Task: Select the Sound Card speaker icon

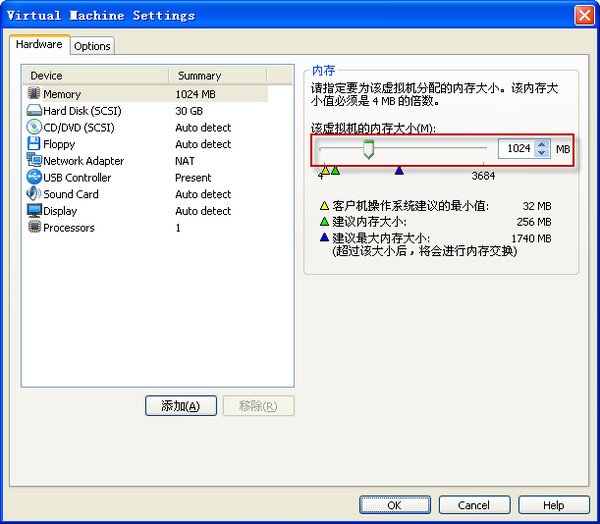Action: (34, 193)
